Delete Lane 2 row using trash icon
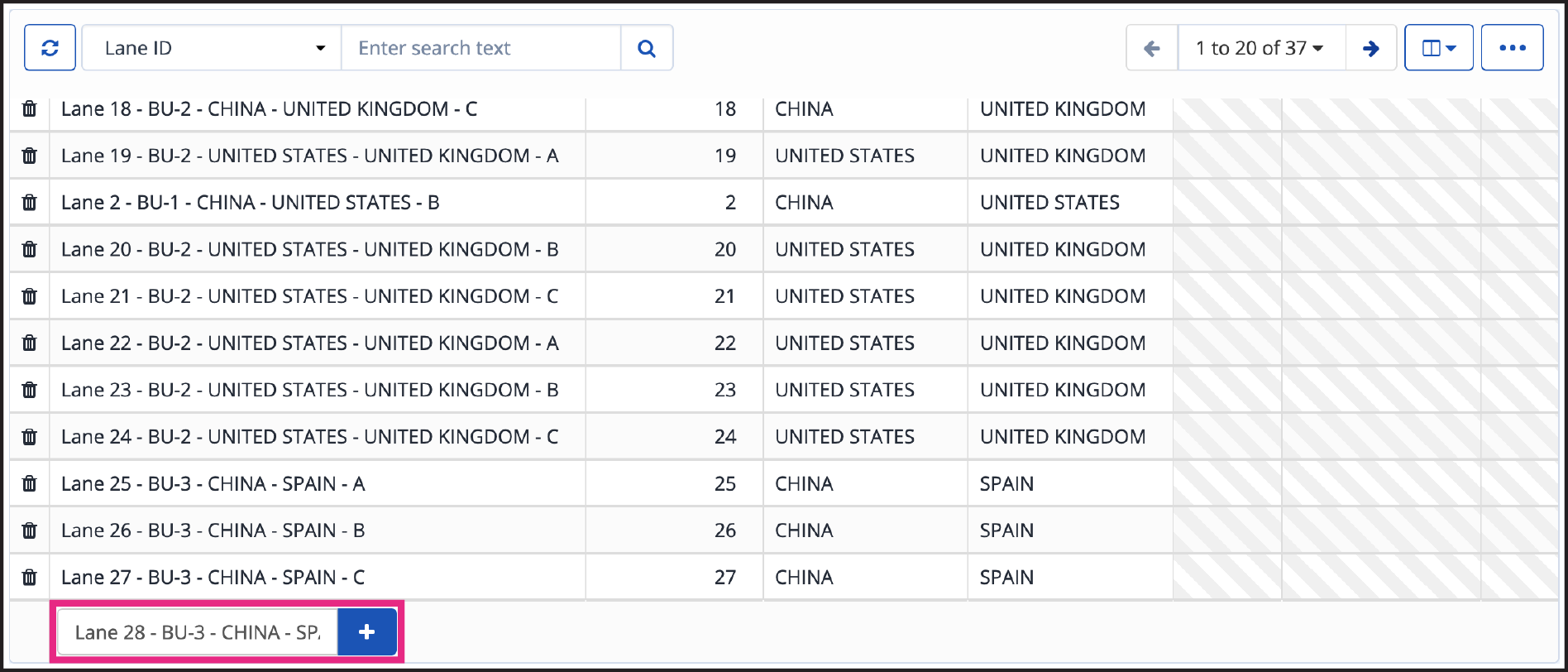1568x672 pixels. coord(30,202)
